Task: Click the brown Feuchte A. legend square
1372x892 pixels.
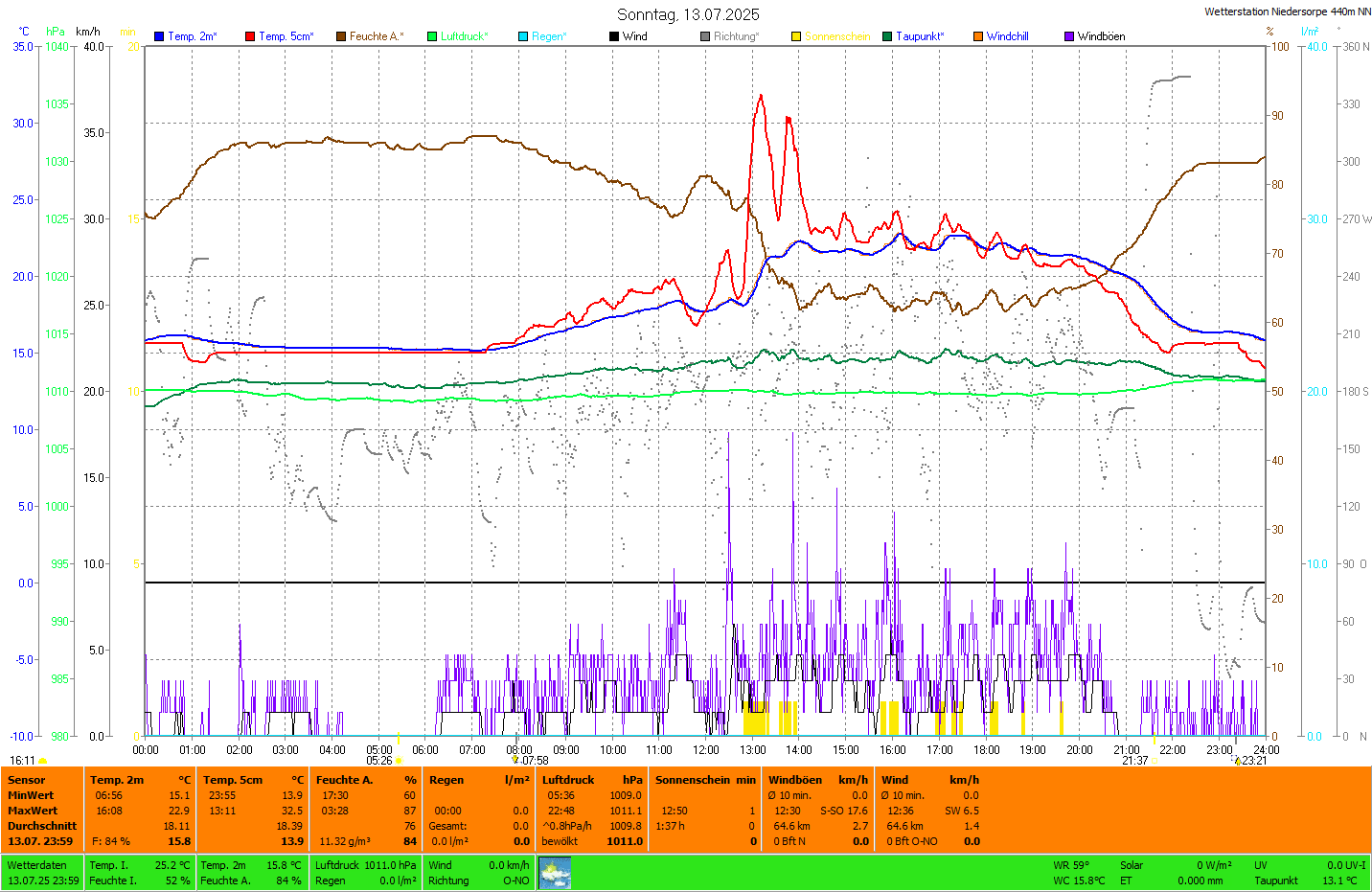Action: click(x=341, y=36)
